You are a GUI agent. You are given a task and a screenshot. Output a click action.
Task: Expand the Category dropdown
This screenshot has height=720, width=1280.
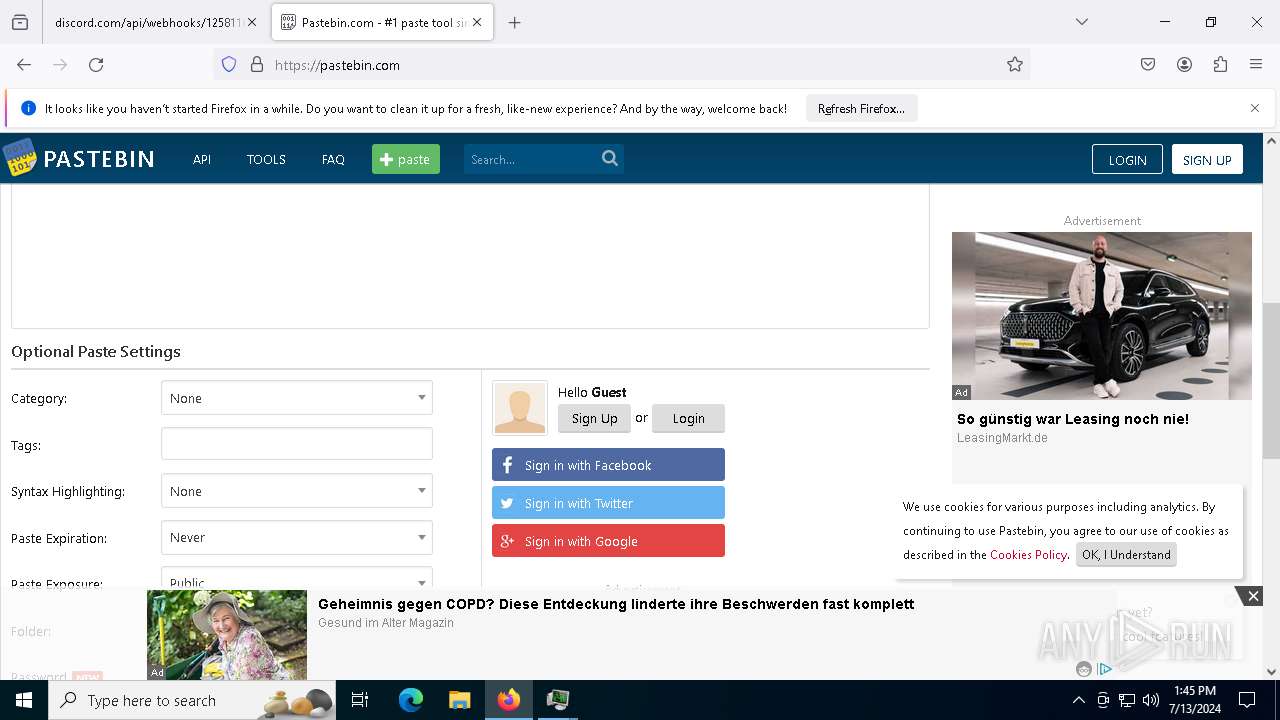click(x=297, y=398)
